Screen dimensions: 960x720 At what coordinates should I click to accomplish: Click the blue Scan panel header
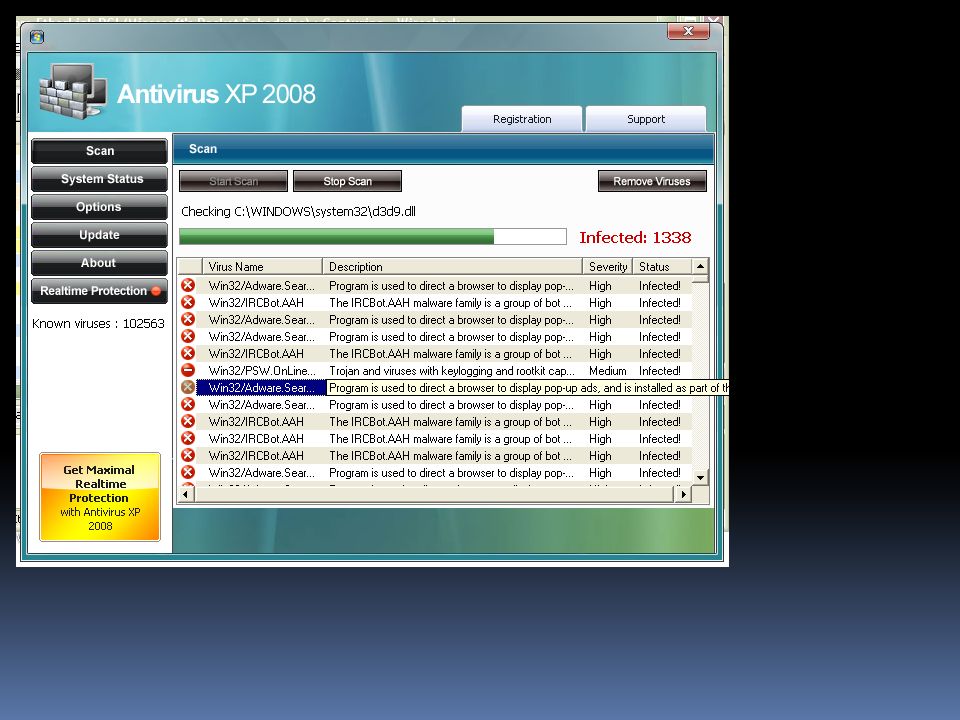[x=443, y=149]
